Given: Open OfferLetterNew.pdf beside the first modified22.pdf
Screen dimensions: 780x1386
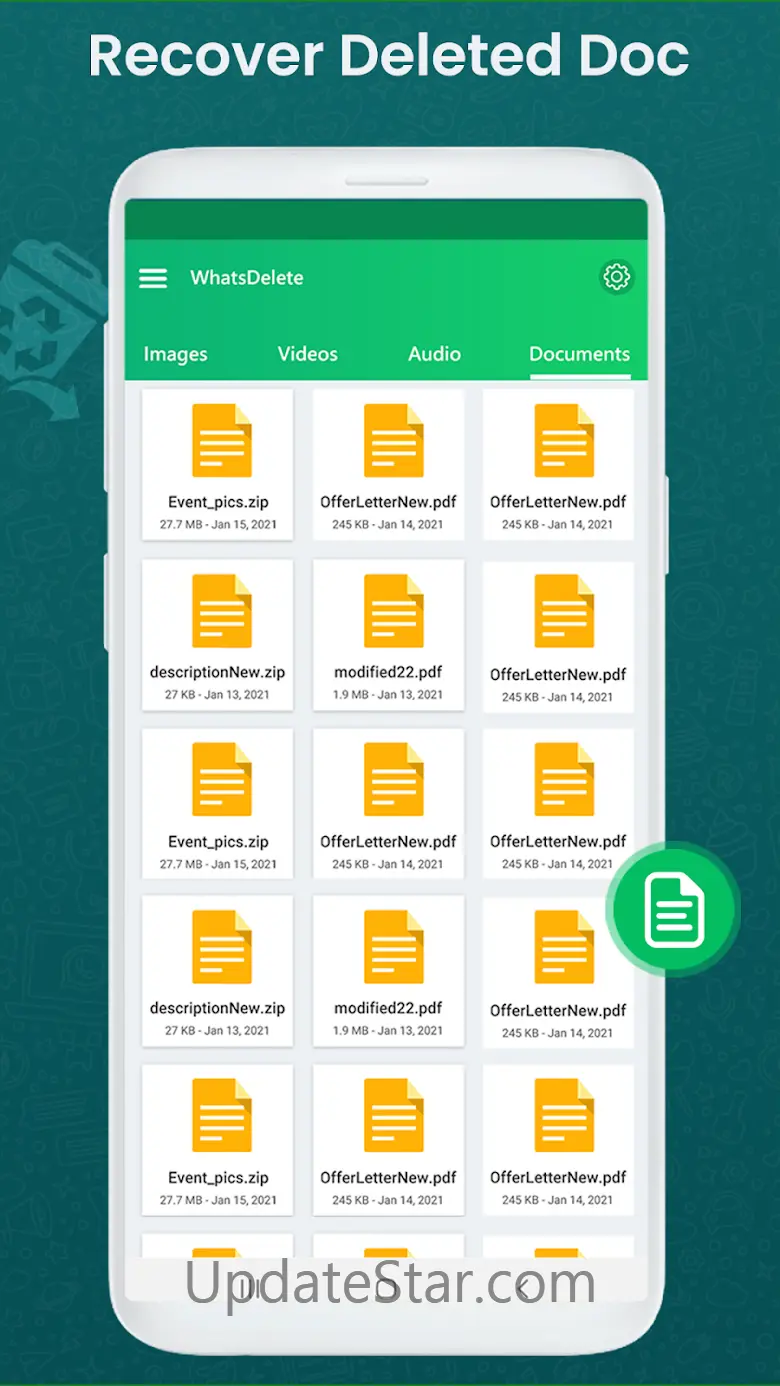Looking at the screenshot, I should point(558,637).
